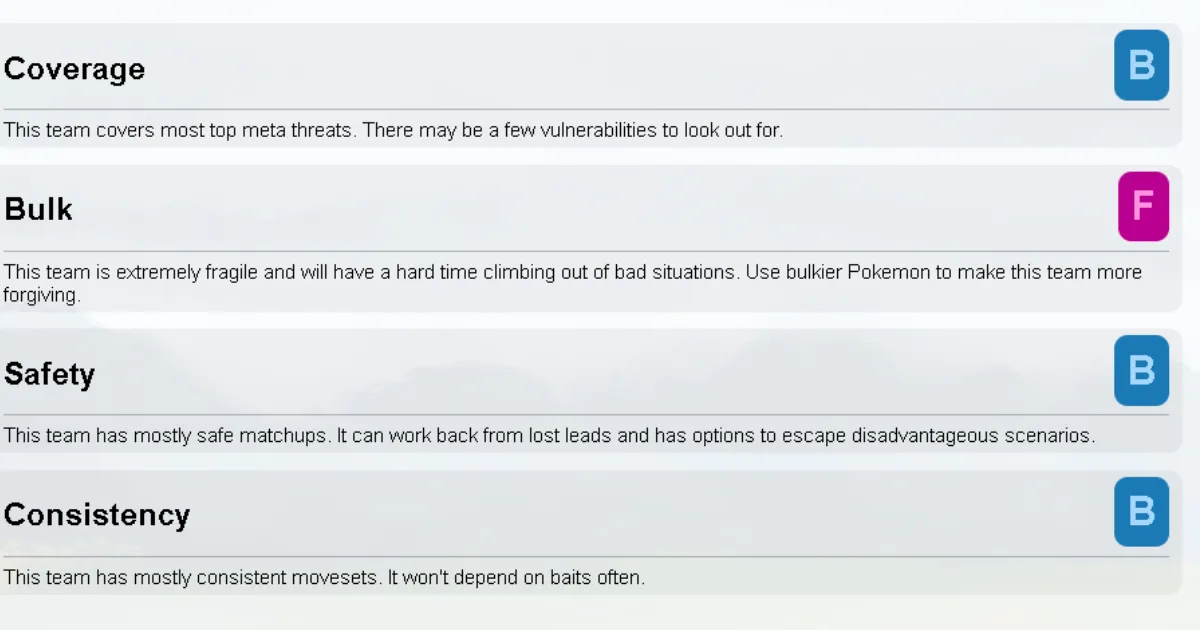
Task: Toggle the Consistency section heading
Action: pyautogui.click(x=97, y=515)
